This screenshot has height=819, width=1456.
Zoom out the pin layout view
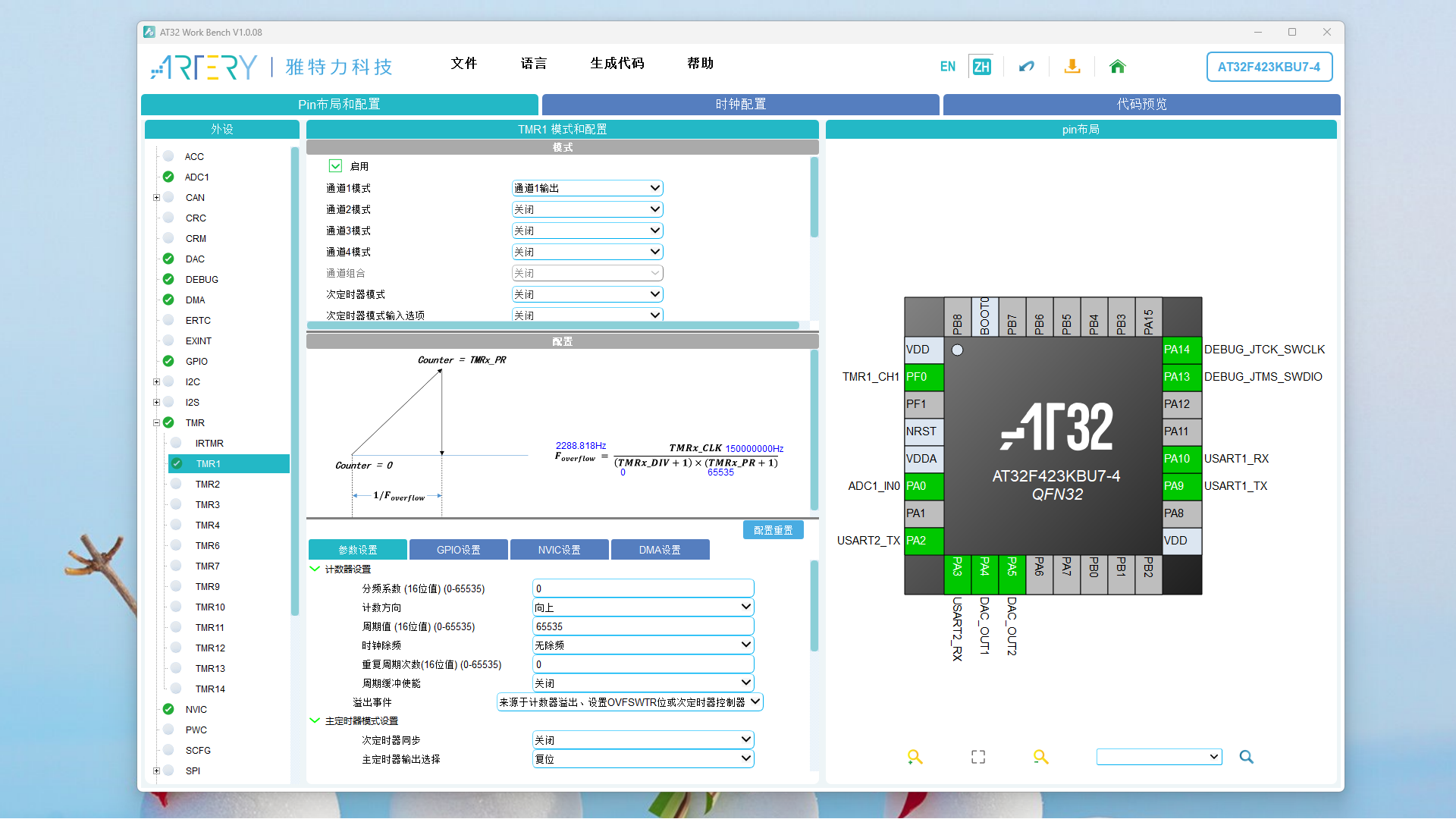pyautogui.click(x=1041, y=757)
